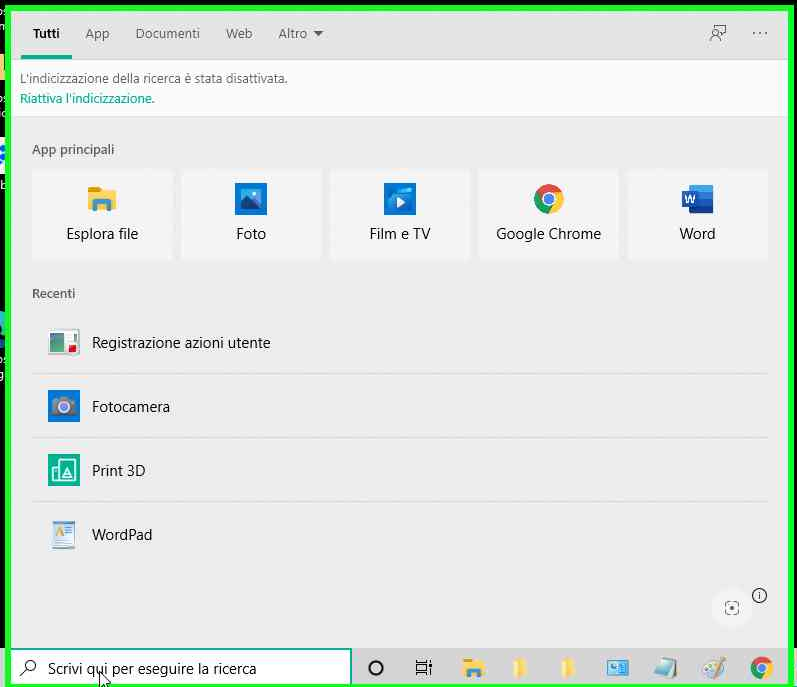Open the Esplora file app tile
Image resolution: width=797 pixels, height=687 pixels.
coord(102,215)
